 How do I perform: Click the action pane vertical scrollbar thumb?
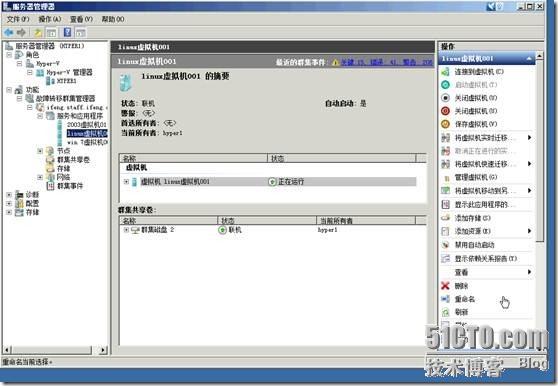[539, 150]
